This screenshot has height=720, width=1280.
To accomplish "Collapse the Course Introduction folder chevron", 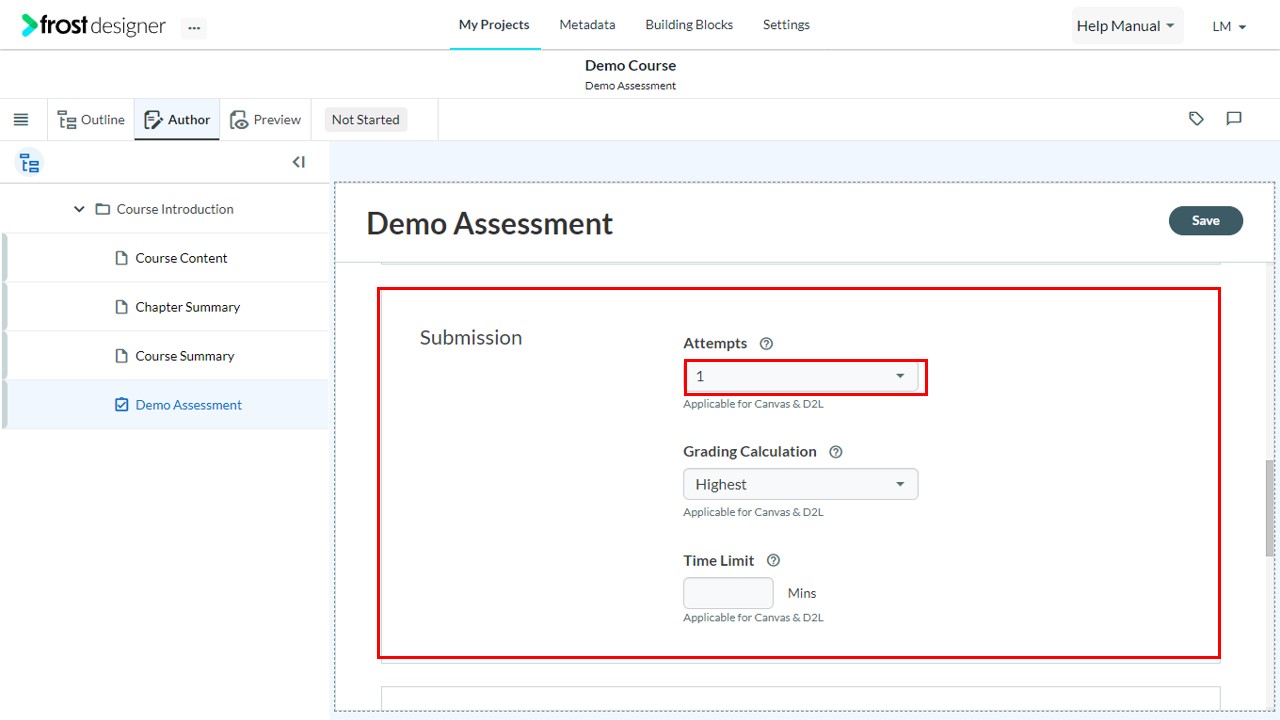I will pos(79,210).
